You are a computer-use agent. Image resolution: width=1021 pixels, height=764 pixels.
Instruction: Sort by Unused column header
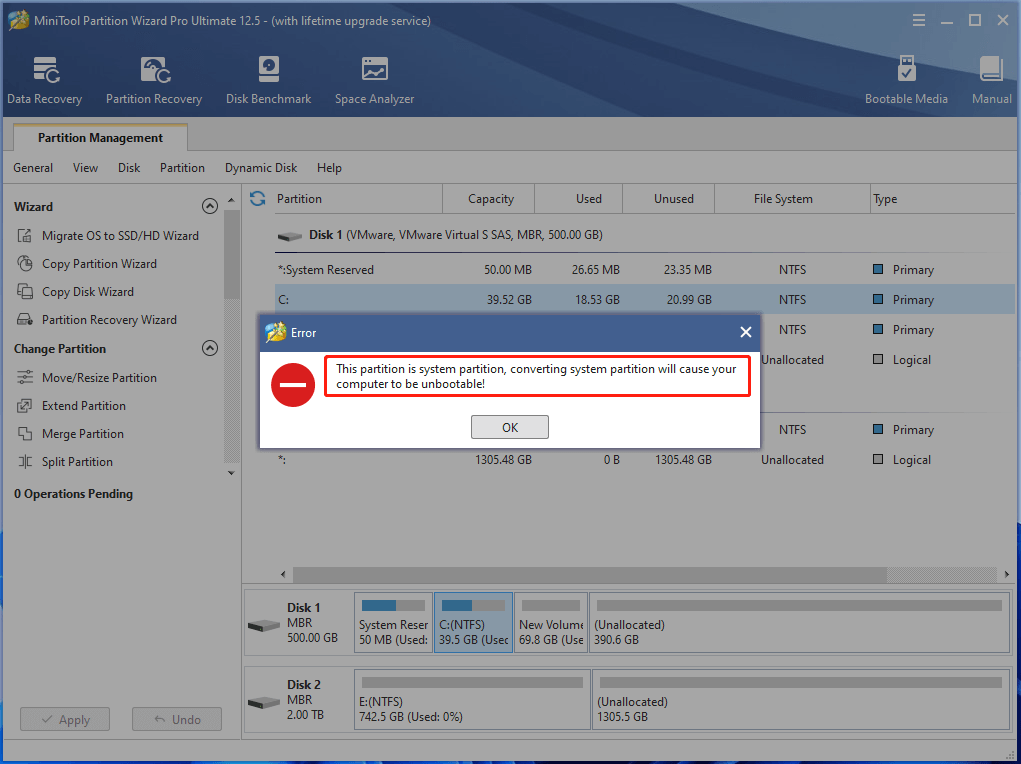coord(669,199)
